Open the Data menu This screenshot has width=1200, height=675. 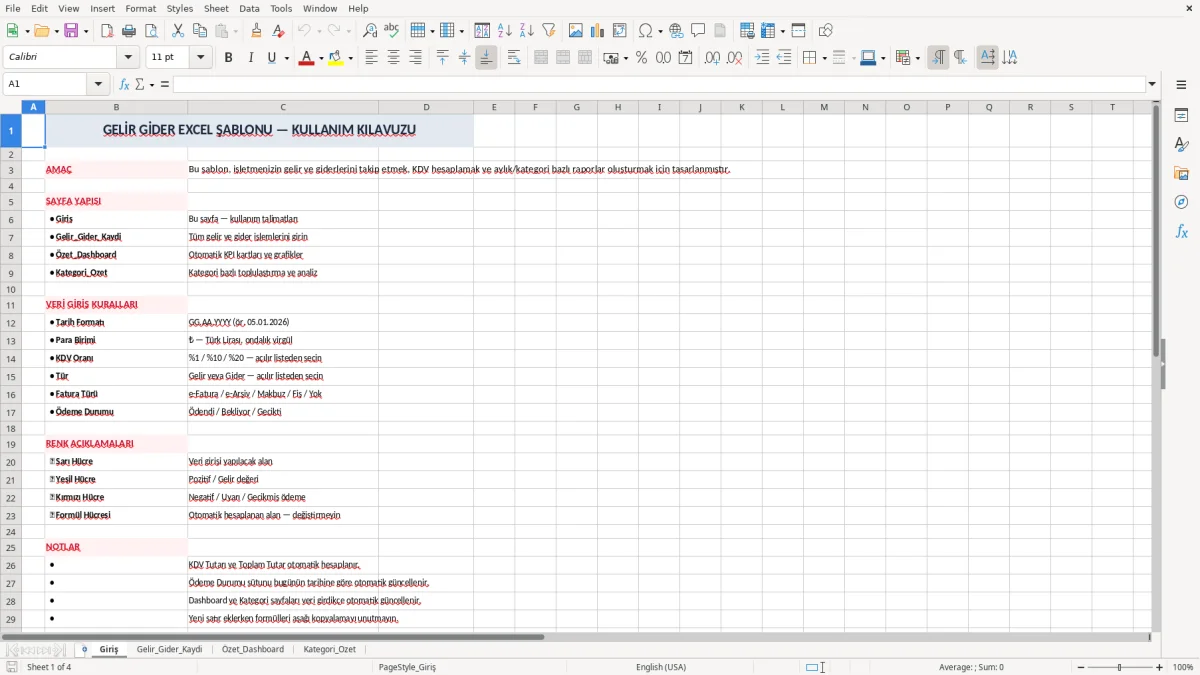click(x=249, y=8)
